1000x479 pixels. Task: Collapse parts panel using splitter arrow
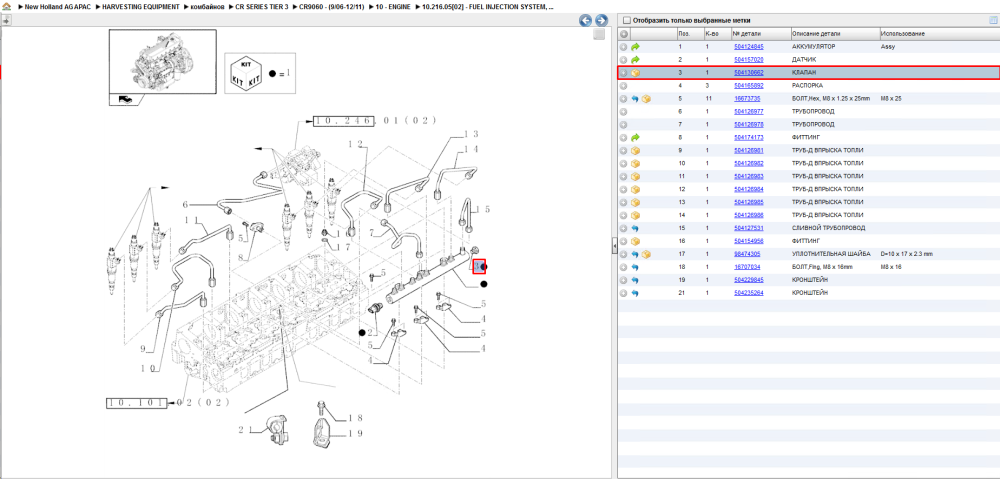(x=614, y=246)
